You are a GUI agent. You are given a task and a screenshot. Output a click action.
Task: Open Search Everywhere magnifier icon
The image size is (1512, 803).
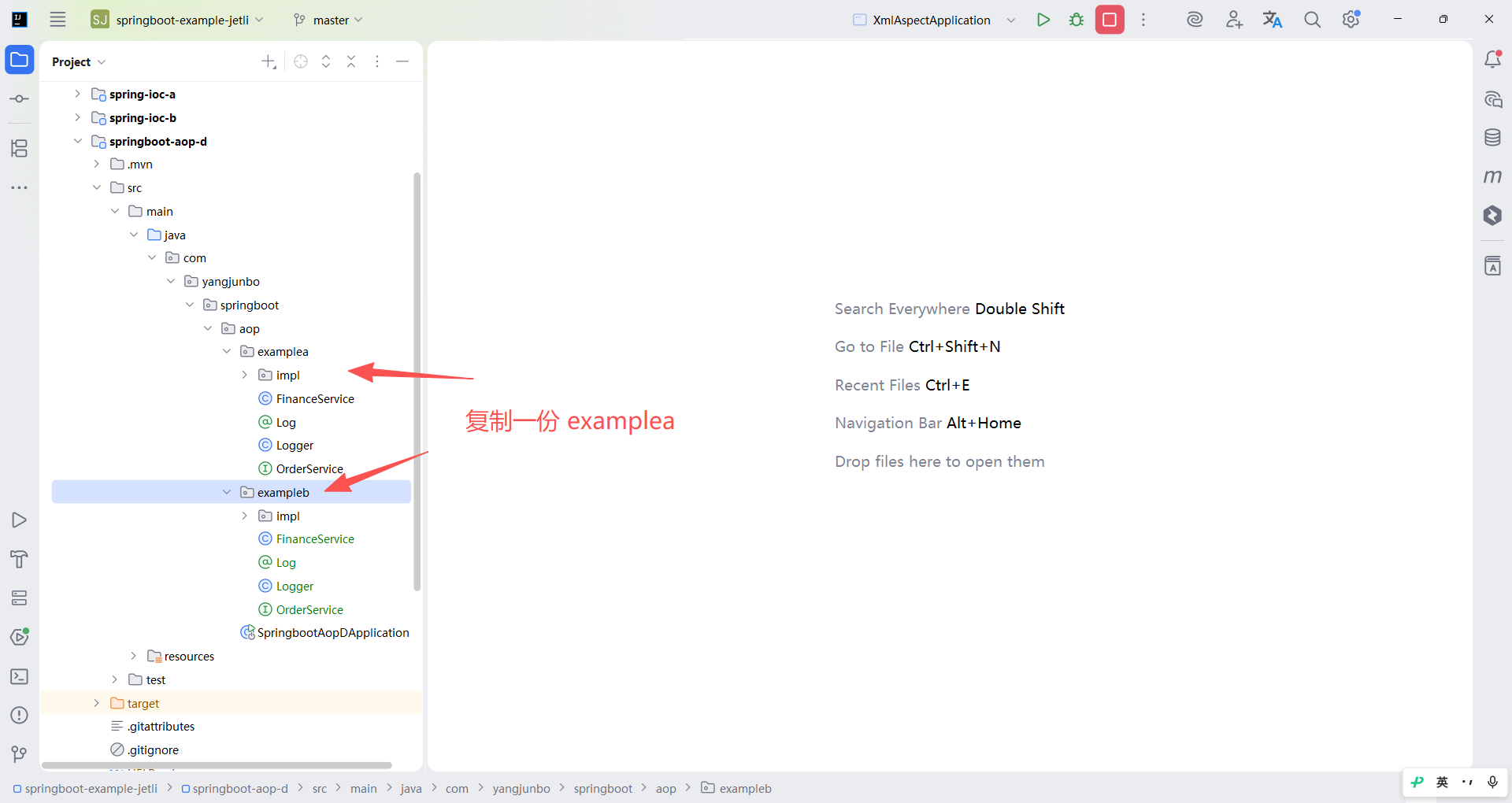pos(1312,20)
